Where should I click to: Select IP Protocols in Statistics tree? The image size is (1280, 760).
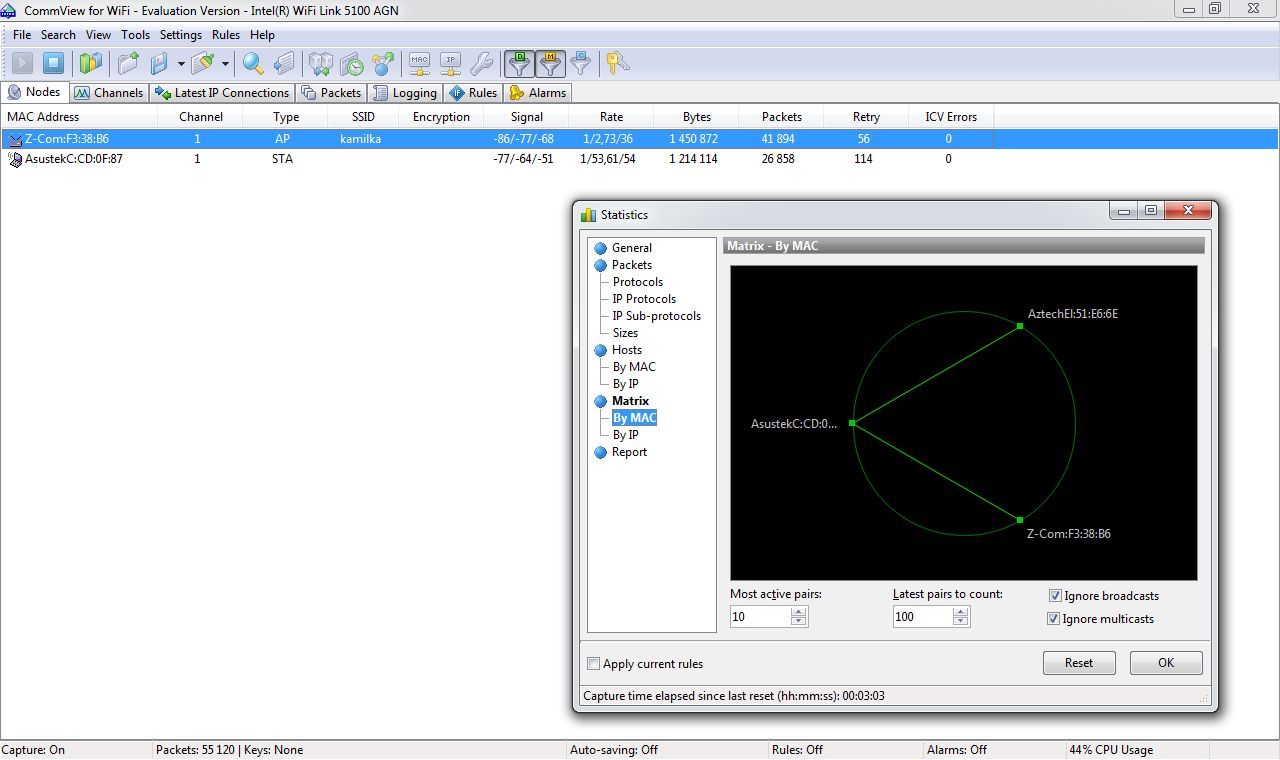coord(644,299)
